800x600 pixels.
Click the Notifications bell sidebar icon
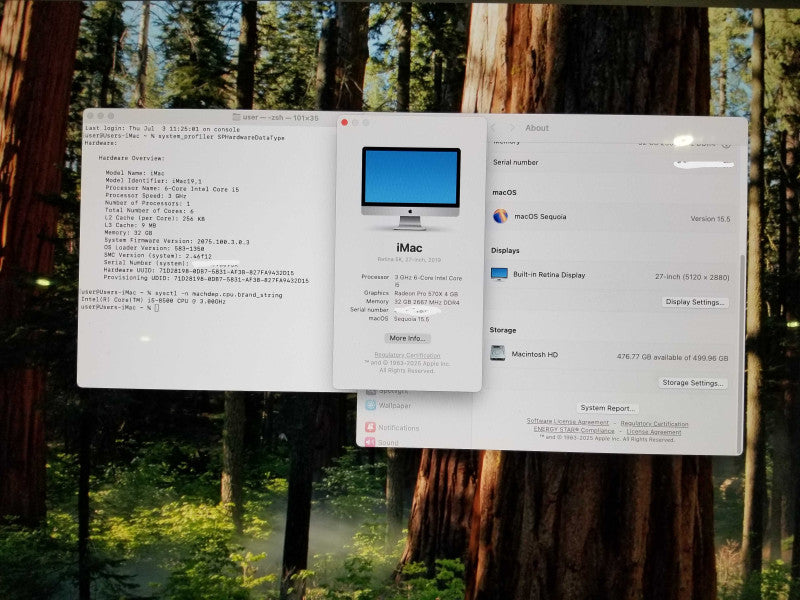click(370, 428)
